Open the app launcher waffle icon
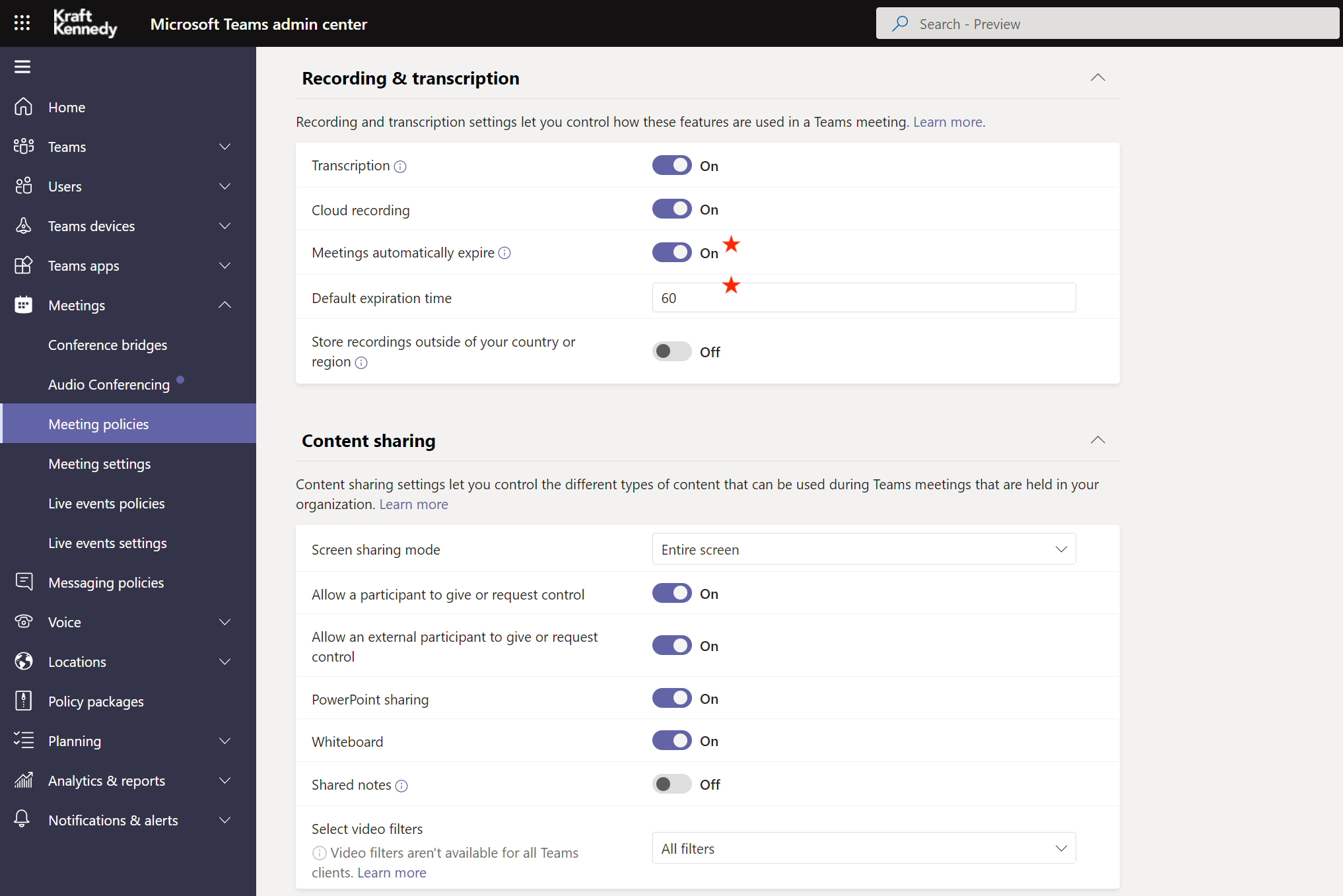The image size is (1343, 896). (x=22, y=23)
